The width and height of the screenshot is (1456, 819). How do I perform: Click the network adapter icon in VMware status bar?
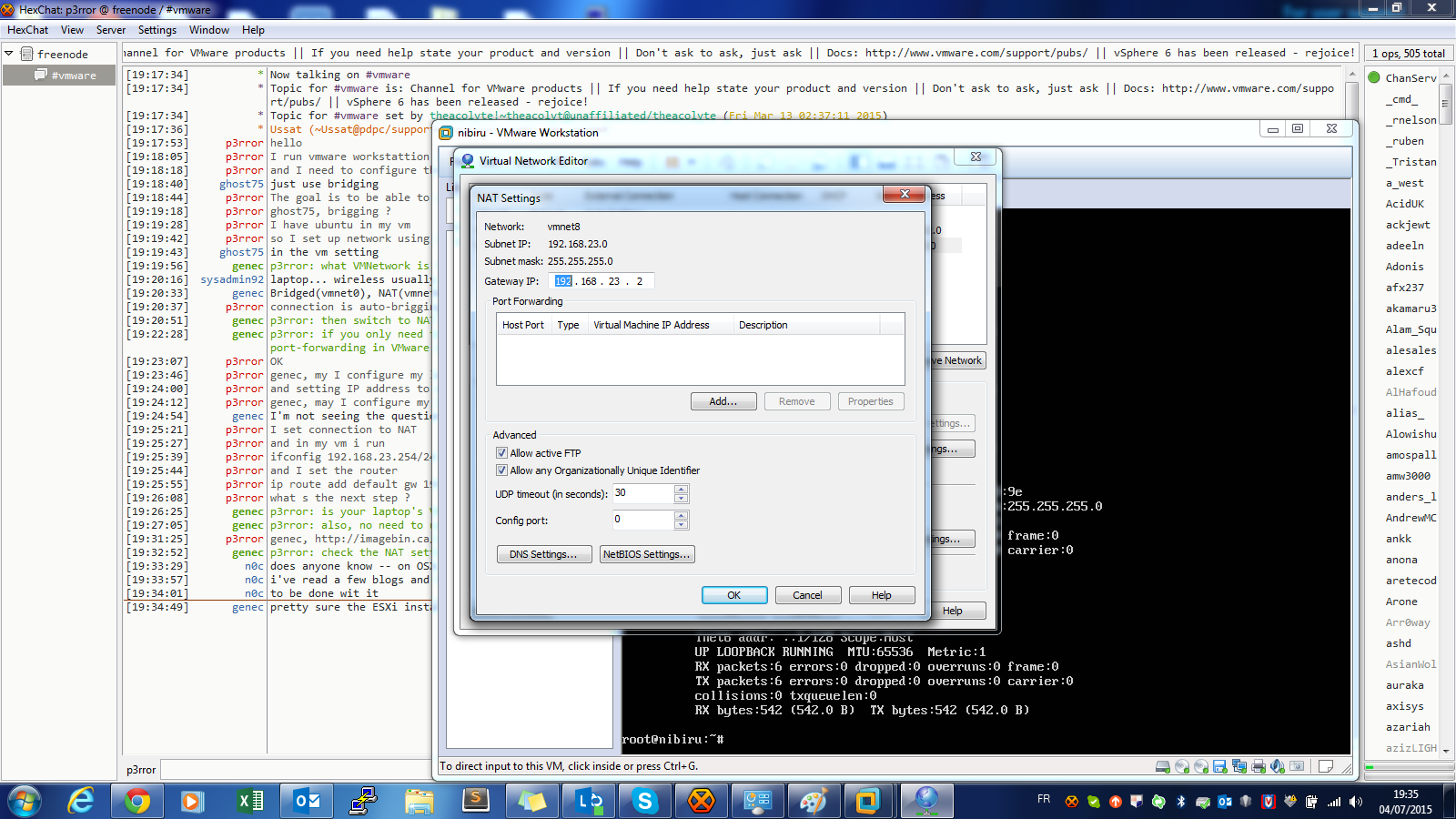pyautogui.click(x=1239, y=766)
